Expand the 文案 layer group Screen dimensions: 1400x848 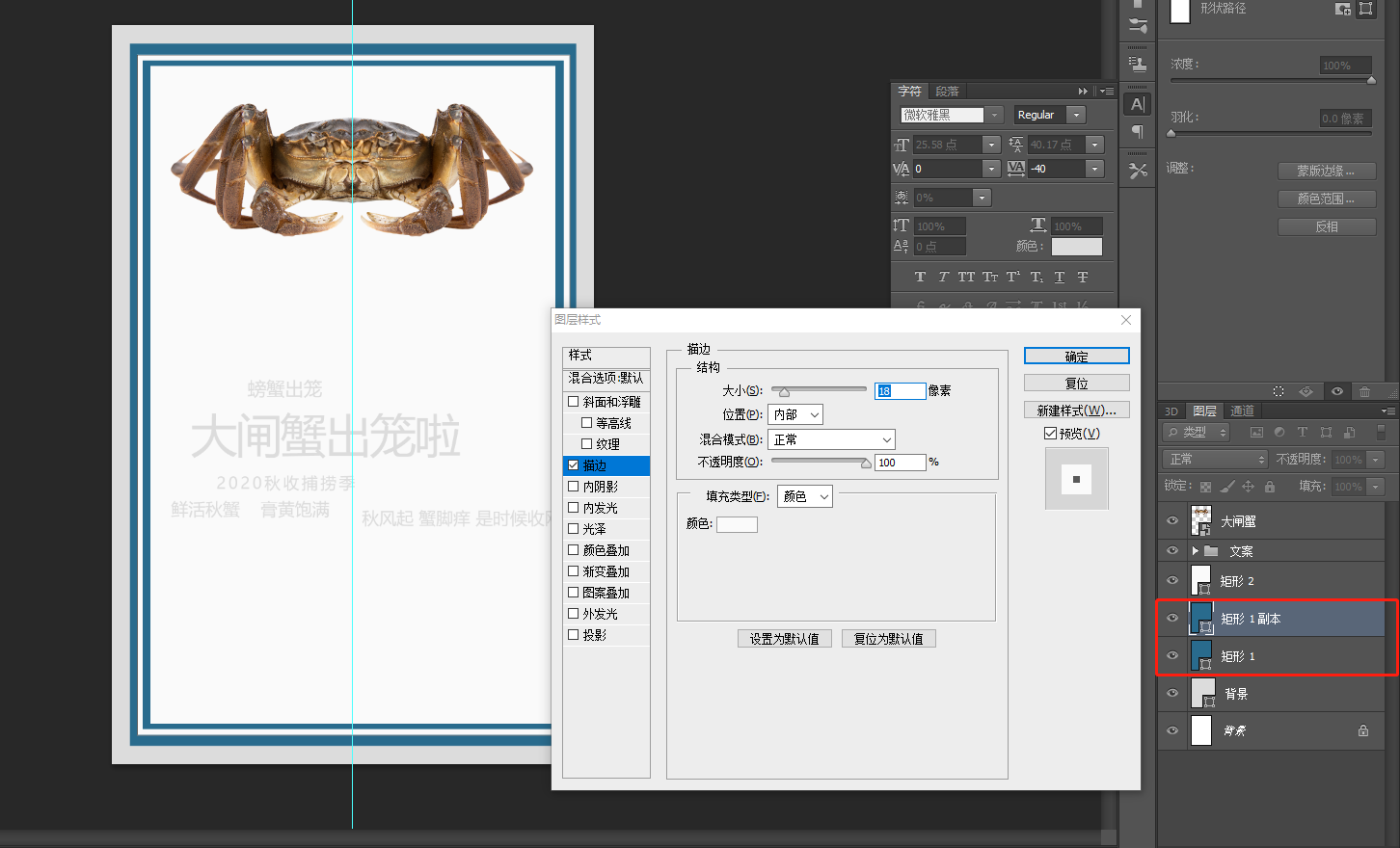(1196, 551)
